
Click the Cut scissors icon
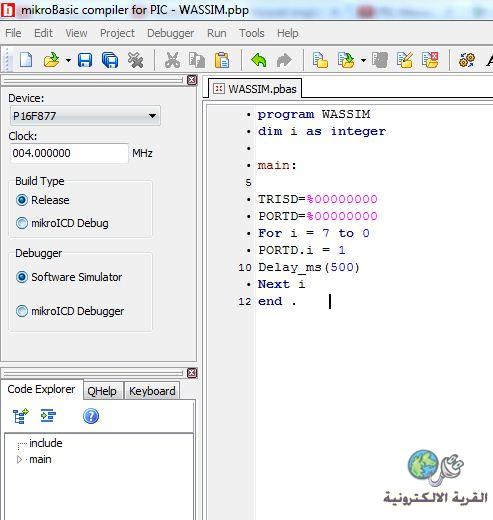[172, 61]
